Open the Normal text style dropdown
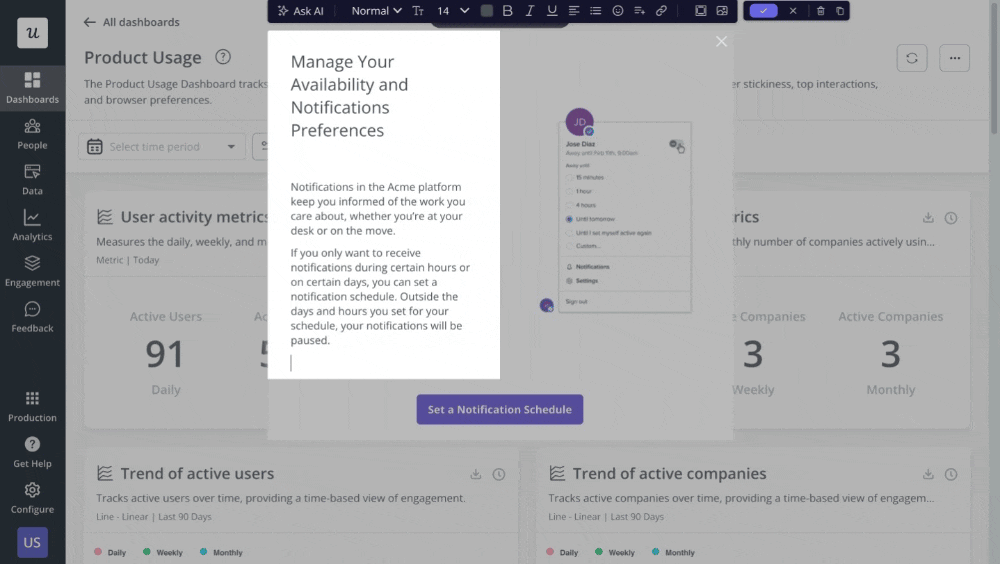Image resolution: width=1000 pixels, height=564 pixels. [x=376, y=11]
